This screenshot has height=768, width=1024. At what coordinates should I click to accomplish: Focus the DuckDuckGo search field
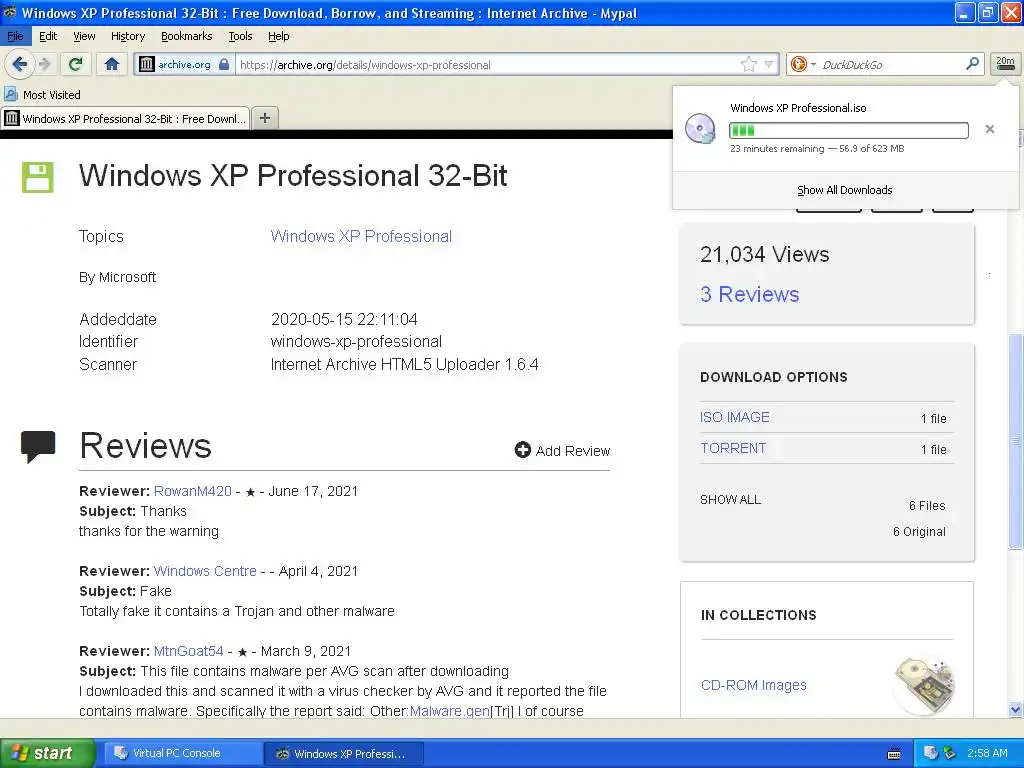pyautogui.click(x=889, y=65)
